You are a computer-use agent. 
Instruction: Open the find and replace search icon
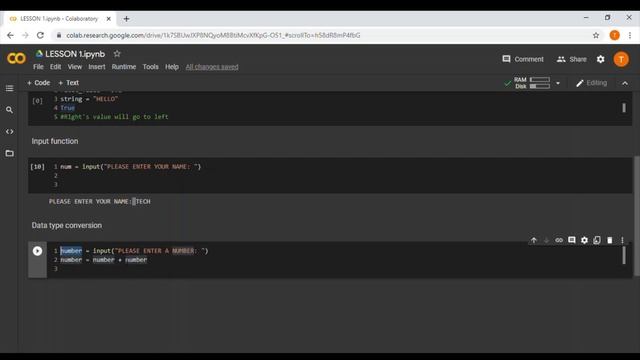click(9, 110)
